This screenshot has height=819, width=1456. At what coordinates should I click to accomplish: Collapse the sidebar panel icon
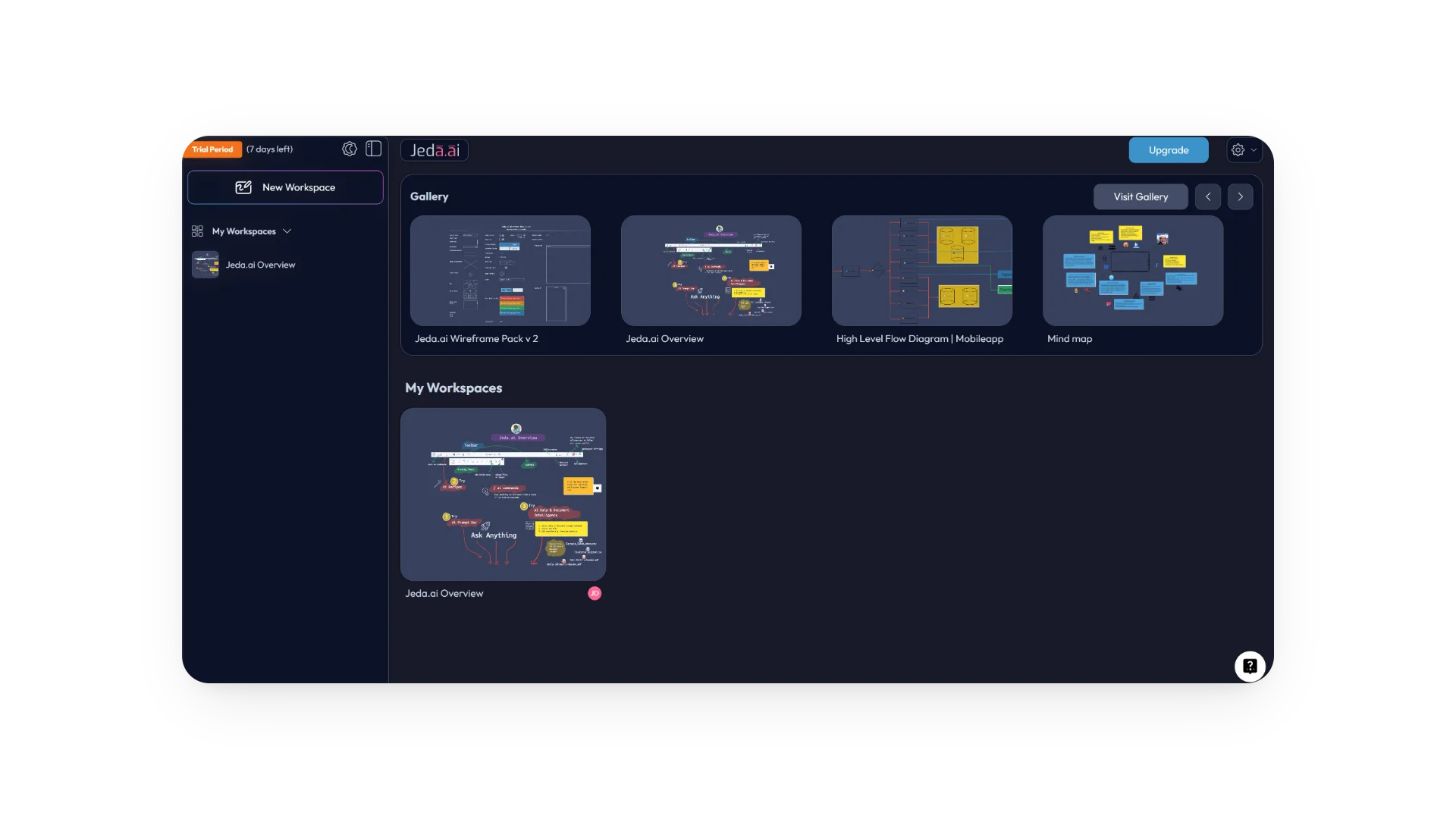373,149
